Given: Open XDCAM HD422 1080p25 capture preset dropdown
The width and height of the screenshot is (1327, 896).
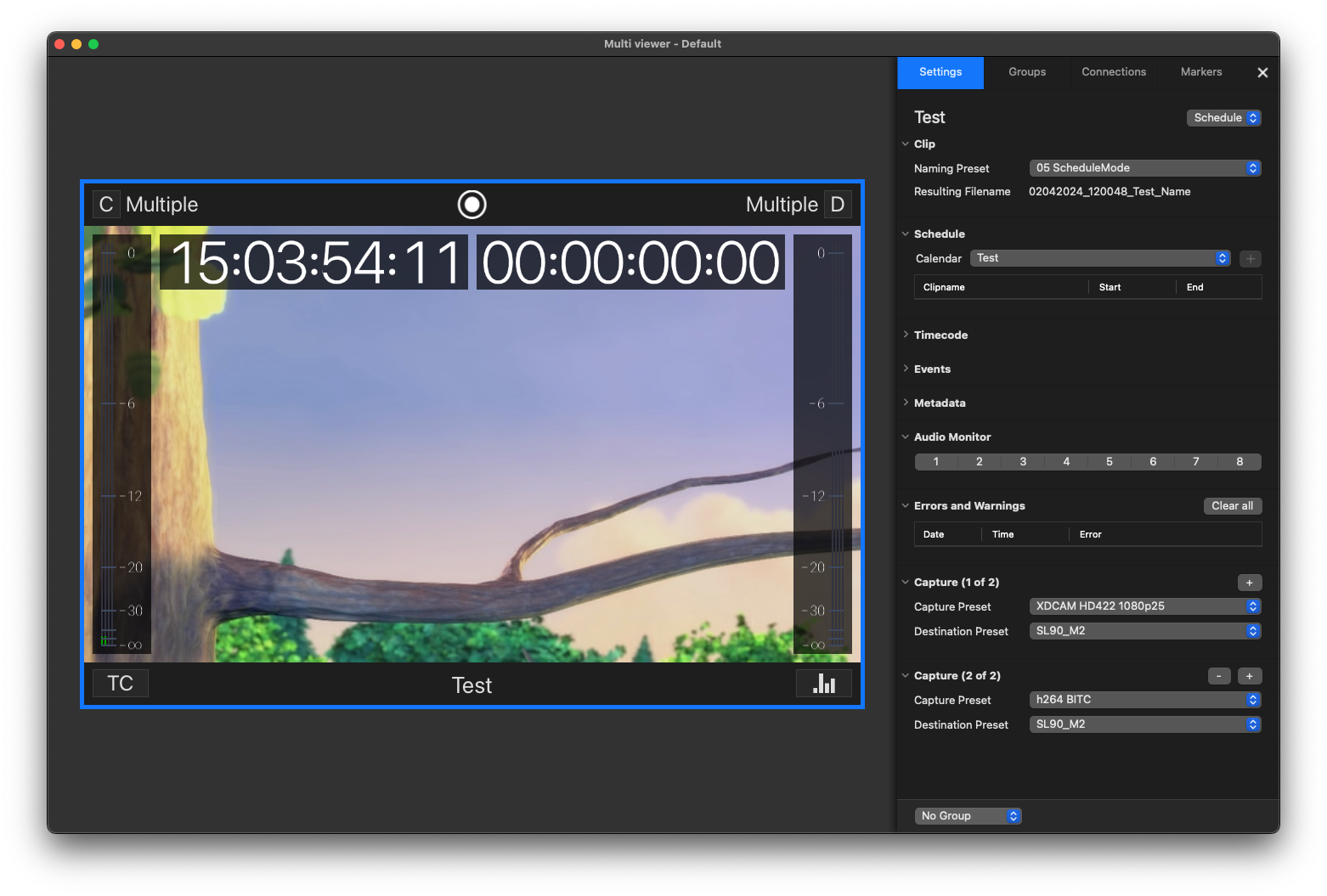Looking at the screenshot, I should [x=1145, y=606].
